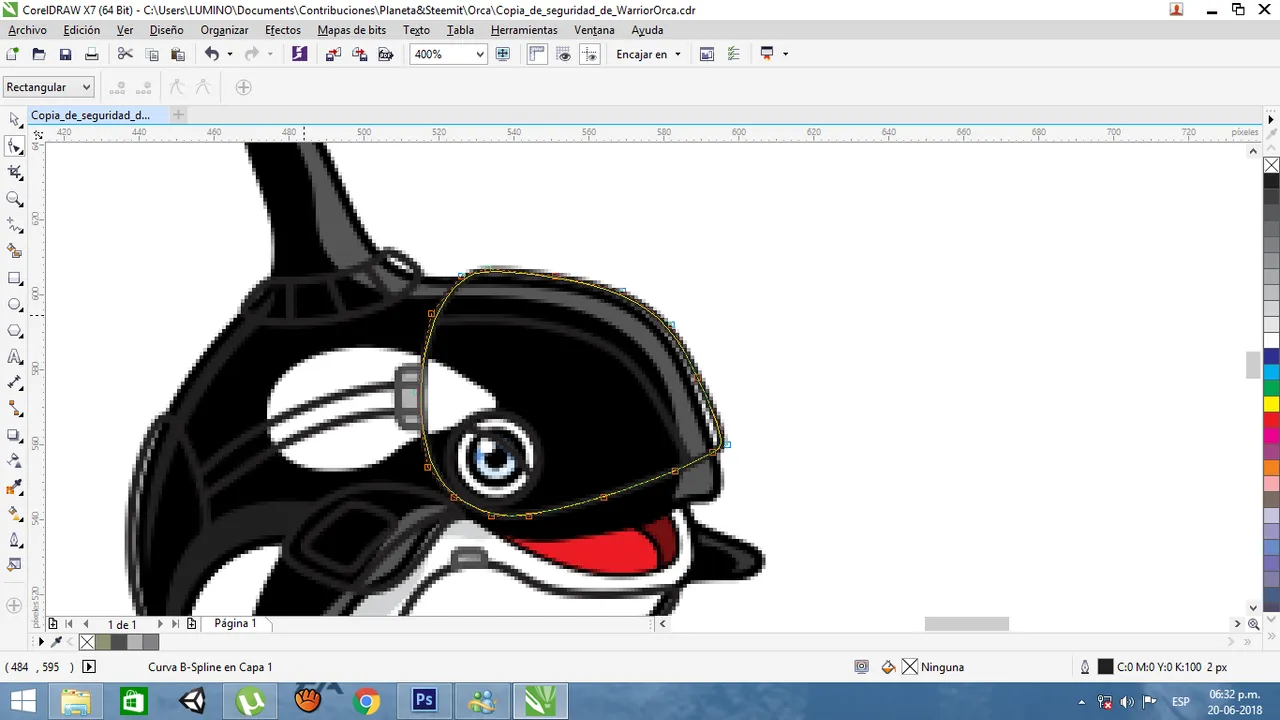Click the Outline Pen tool
The image size is (1280, 720).
click(x=15, y=540)
